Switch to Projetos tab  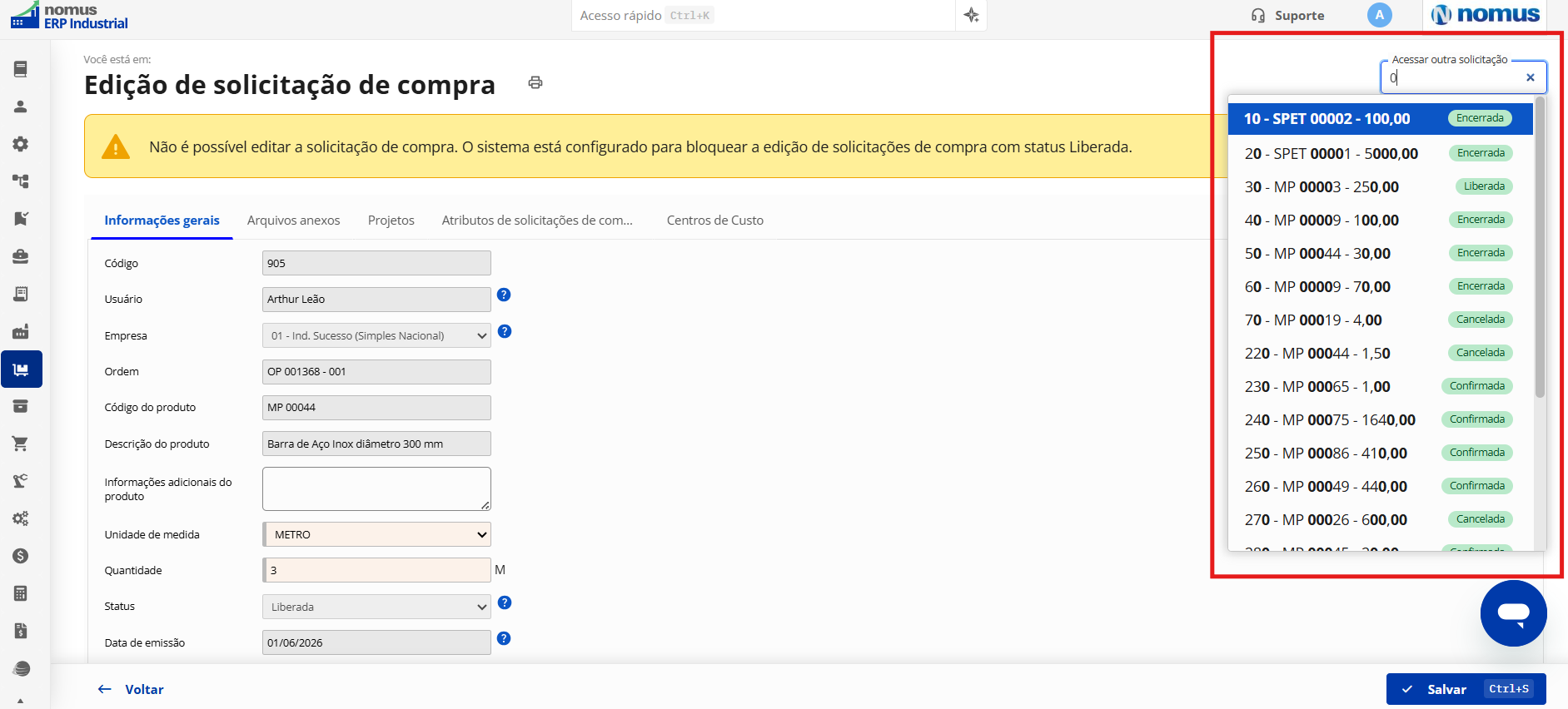[391, 220]
